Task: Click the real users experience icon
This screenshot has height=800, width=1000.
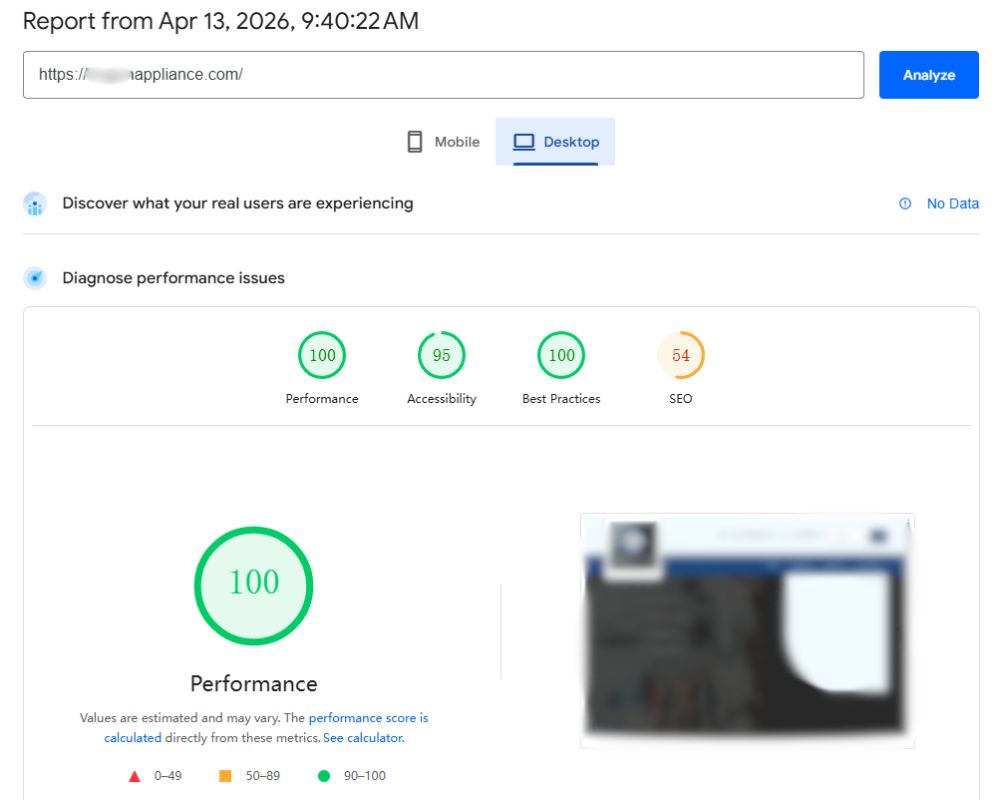Action: (35, 204)
